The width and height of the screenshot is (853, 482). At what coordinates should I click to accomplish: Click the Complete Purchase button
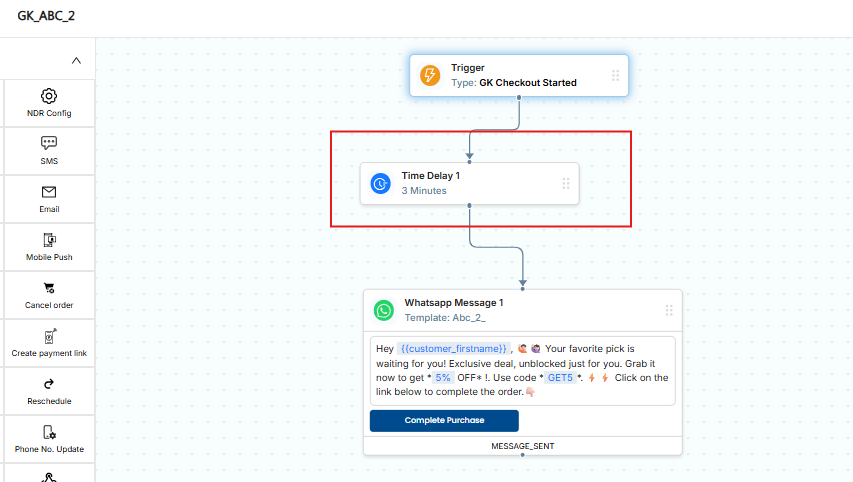pyautogui.click(x=444, y=421)
